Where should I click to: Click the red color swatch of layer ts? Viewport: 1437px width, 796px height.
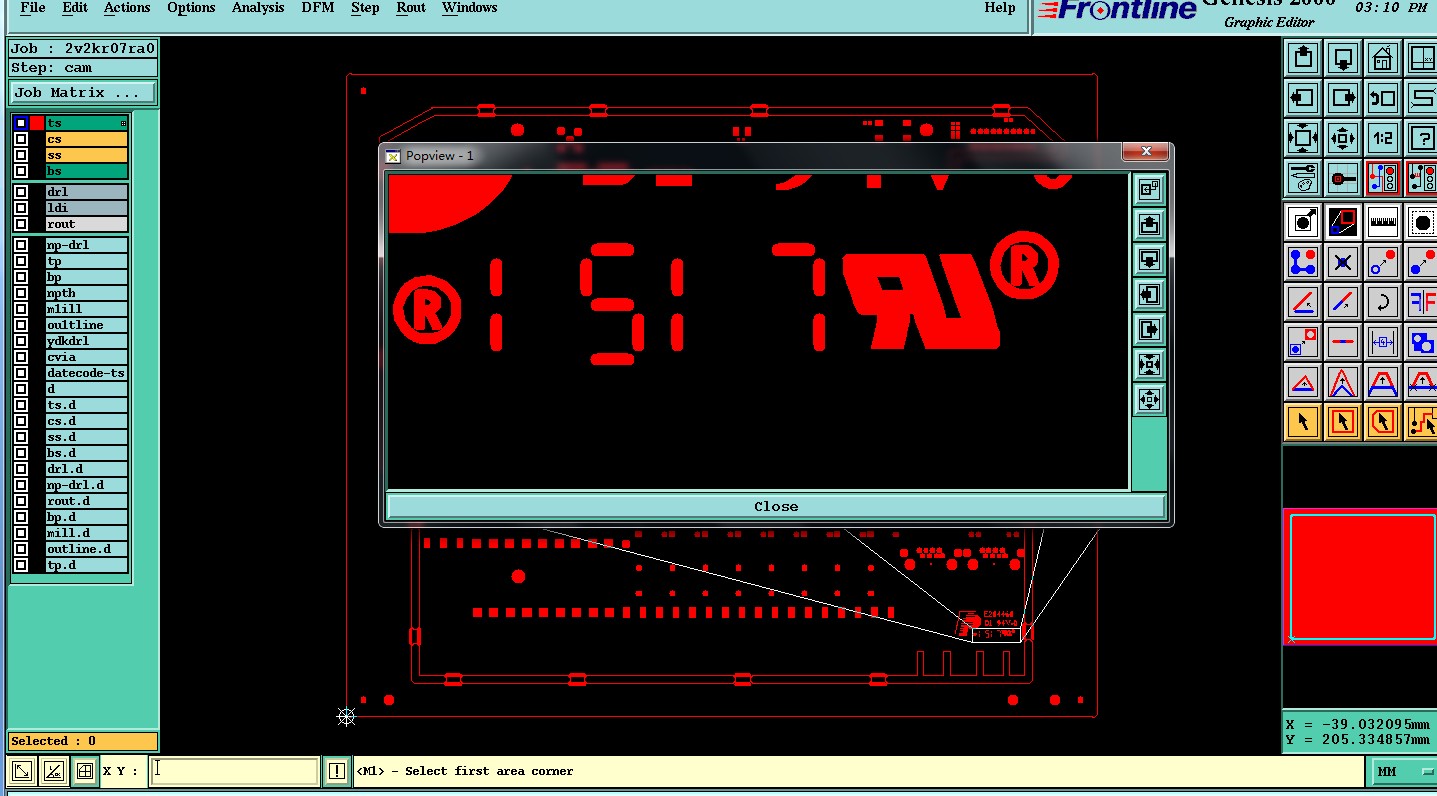click(37, 123)
